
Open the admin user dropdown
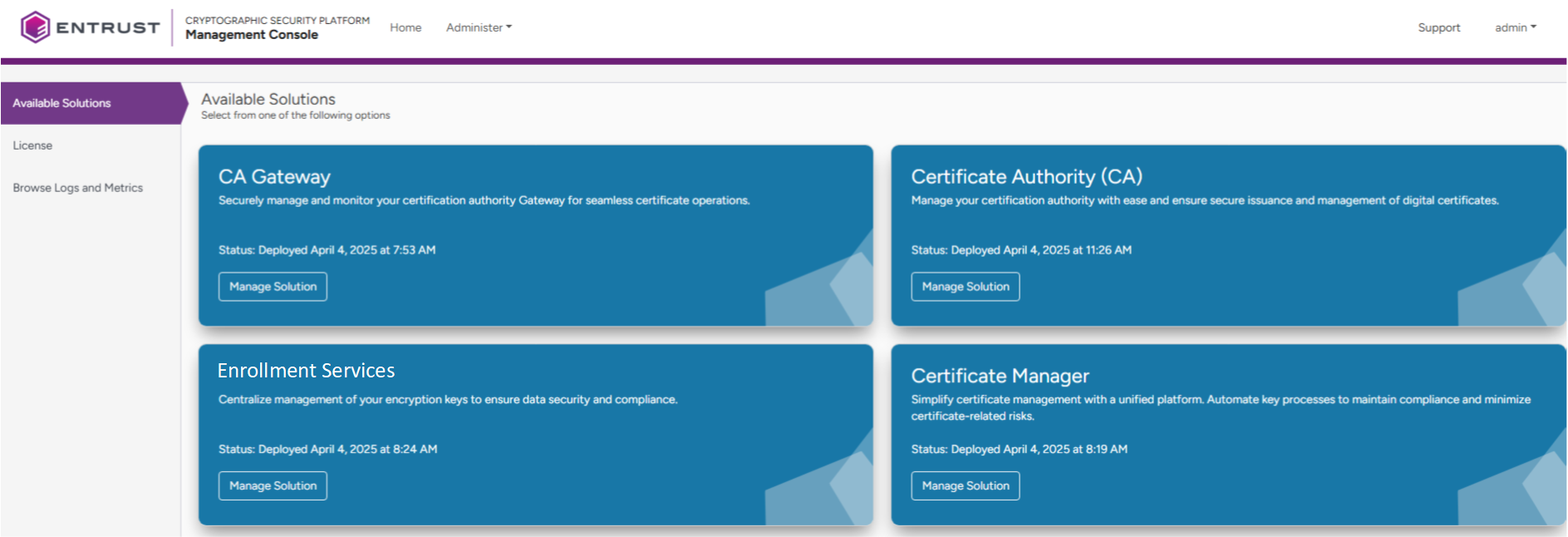(1515, 27)
